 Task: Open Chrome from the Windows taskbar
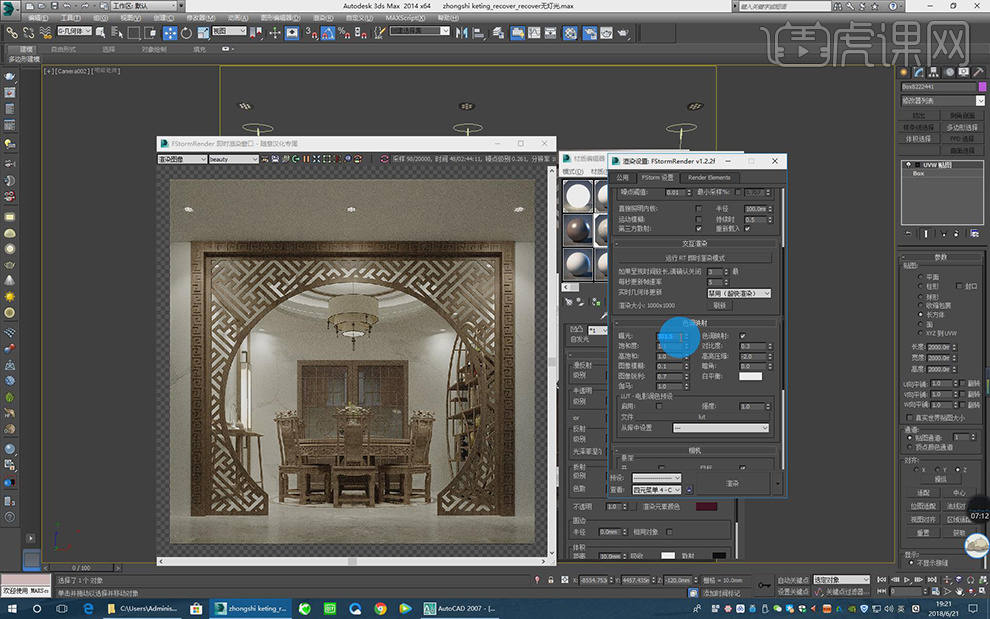[380, 608]
